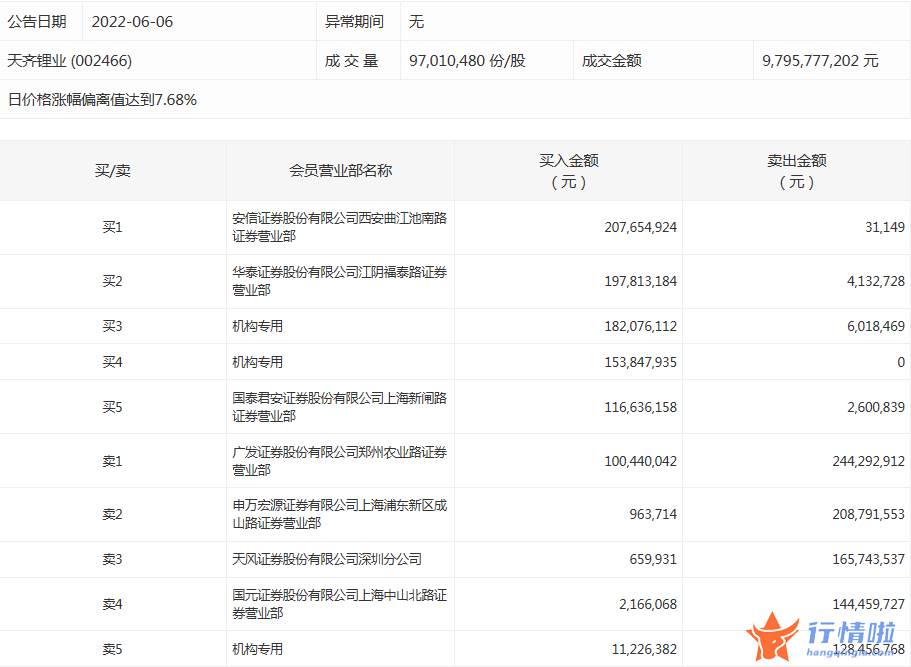Select the 卖5 row label
911x667 pixels.
tap(113, 649)
